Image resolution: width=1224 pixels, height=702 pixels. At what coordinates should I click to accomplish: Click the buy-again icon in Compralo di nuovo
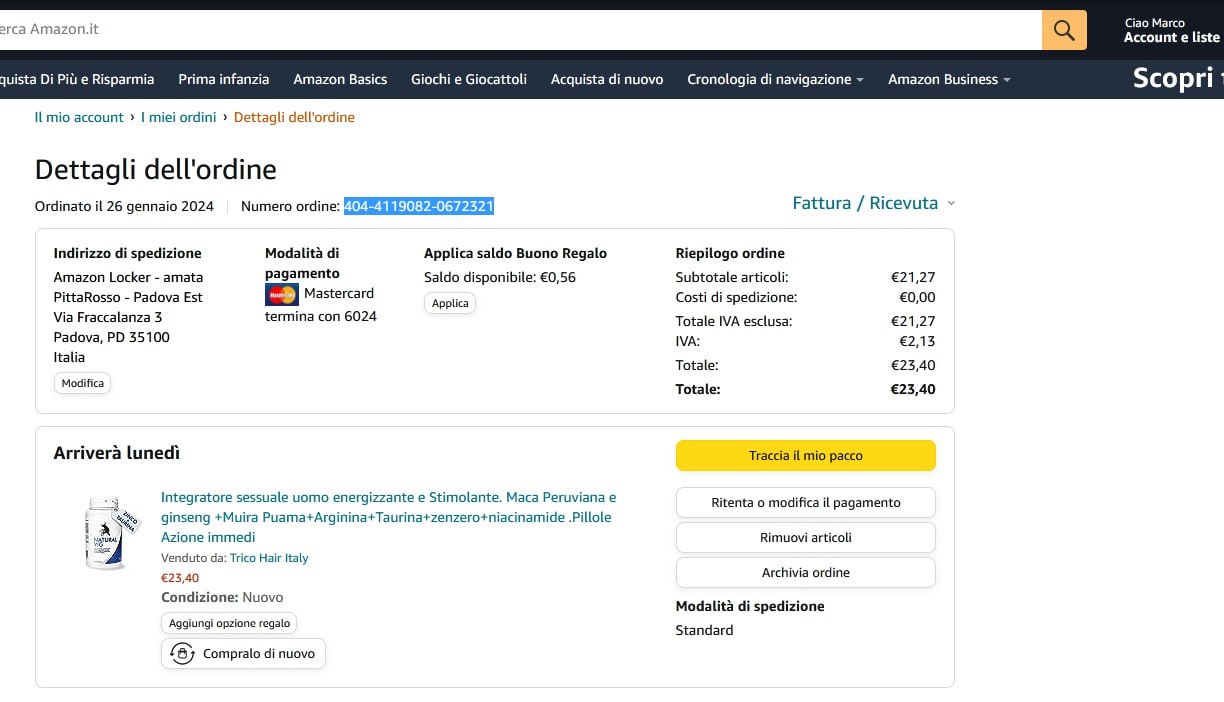[183, 654]
